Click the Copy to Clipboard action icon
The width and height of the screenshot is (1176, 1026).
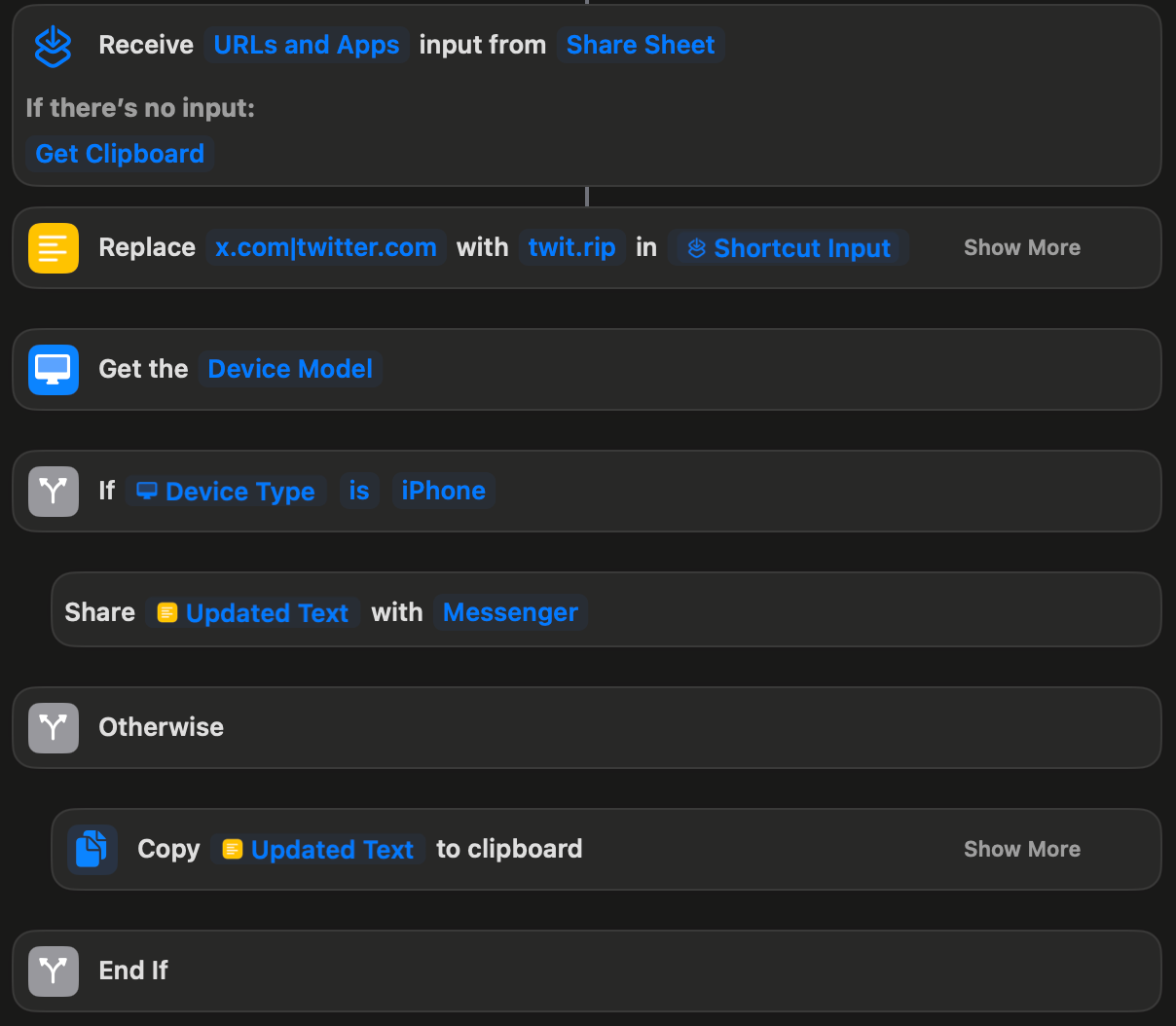pos(92,850)
